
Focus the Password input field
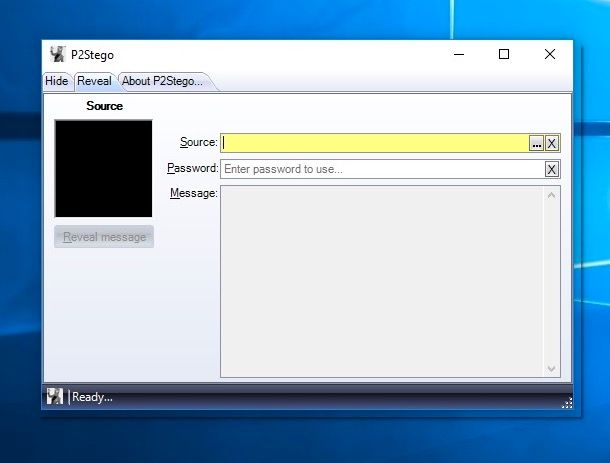(x=382, y=169)
